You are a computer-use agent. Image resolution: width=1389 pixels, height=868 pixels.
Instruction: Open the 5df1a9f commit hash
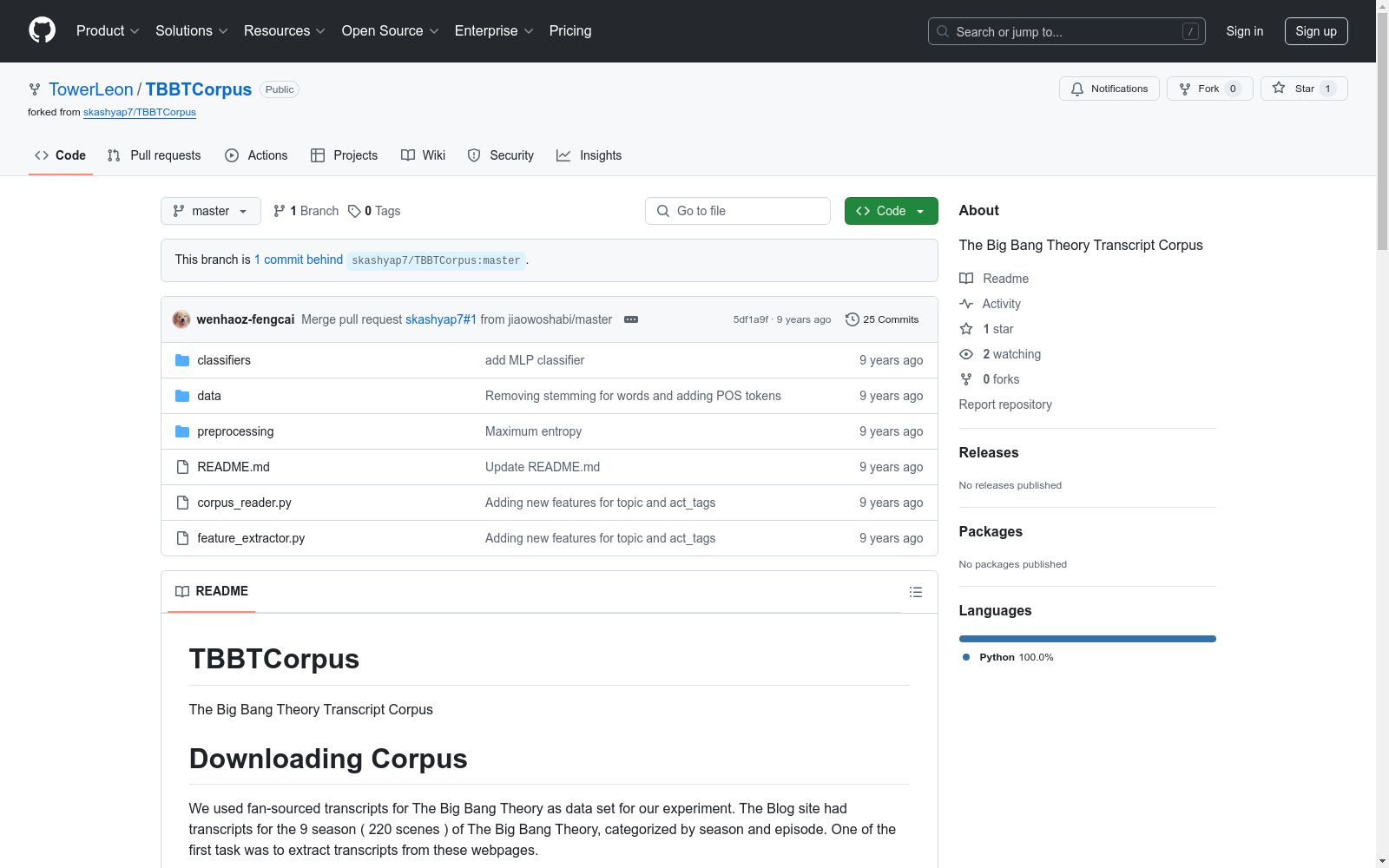point(751,319)
